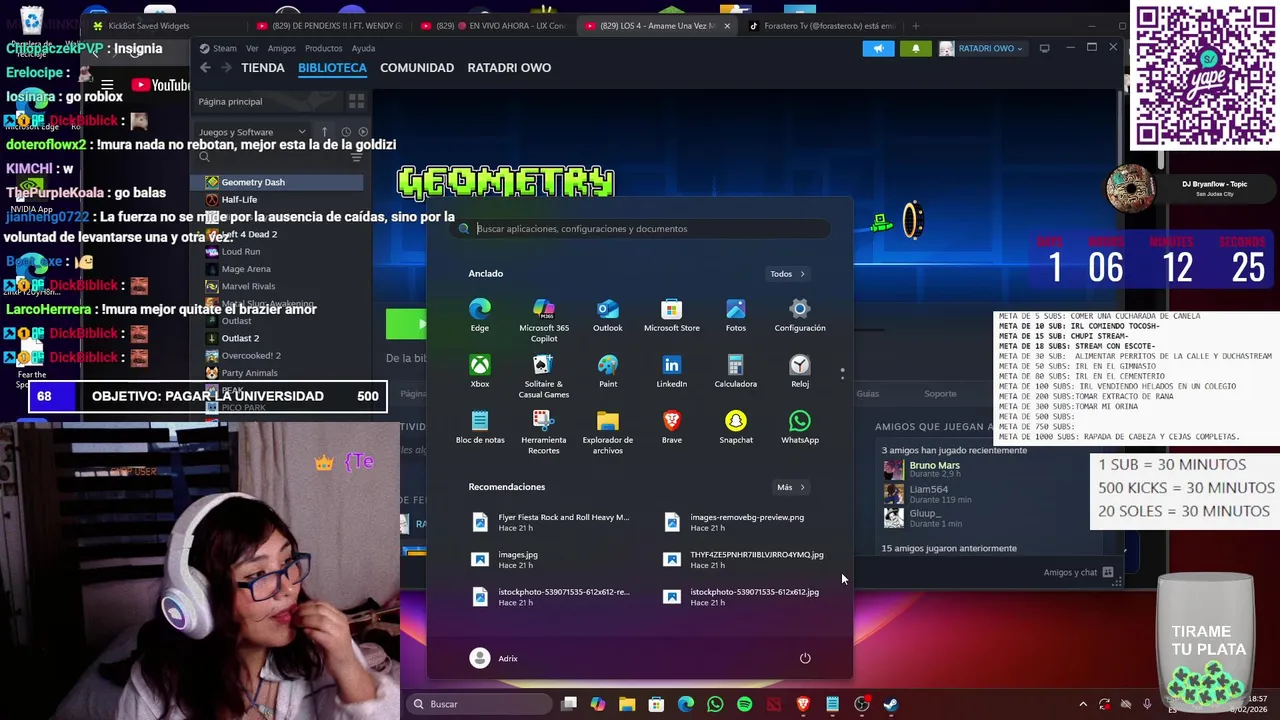Show hidden system tray icons

(1083, 705)
